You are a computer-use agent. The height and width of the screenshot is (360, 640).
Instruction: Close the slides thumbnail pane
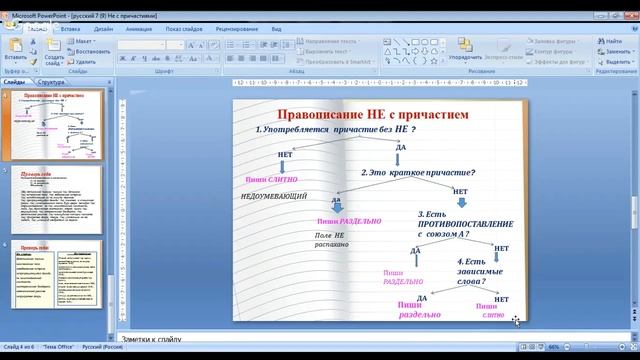(x=109, y=82)
